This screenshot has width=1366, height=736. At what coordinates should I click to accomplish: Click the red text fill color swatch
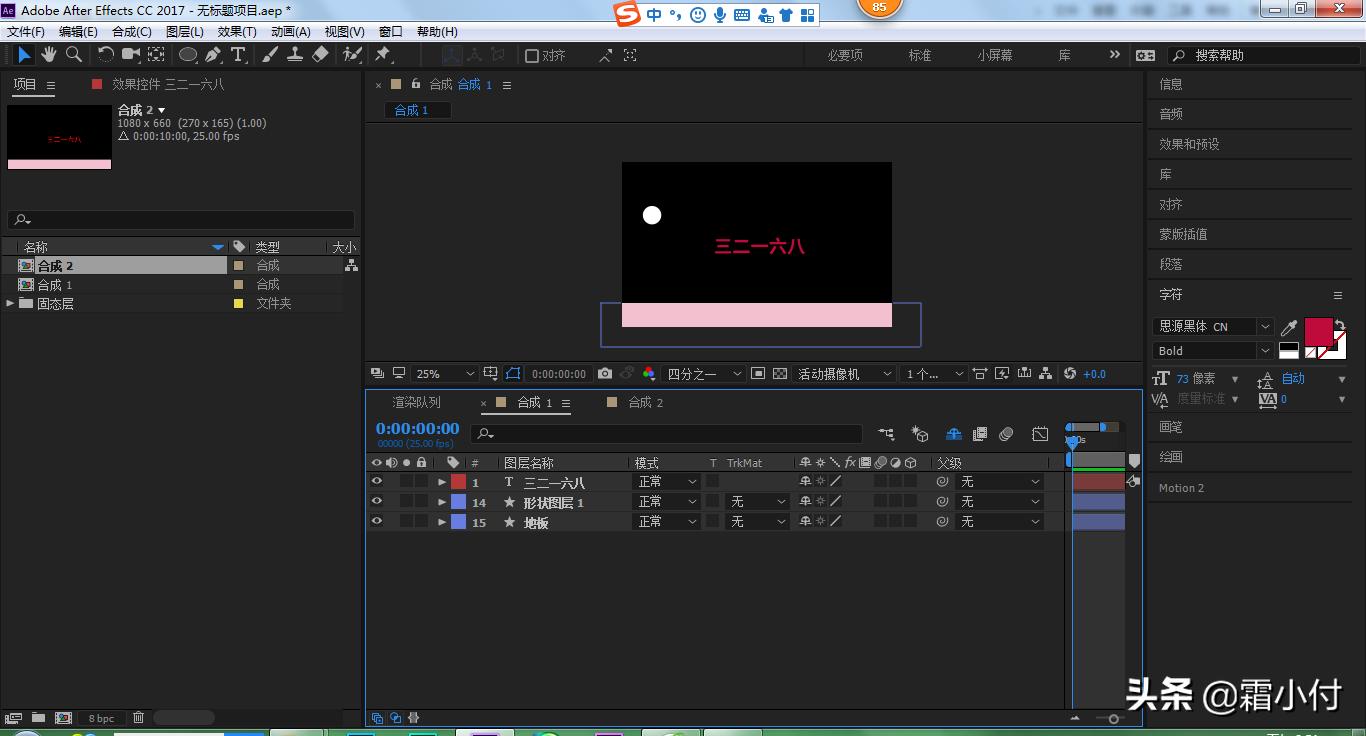[1318, 331]
